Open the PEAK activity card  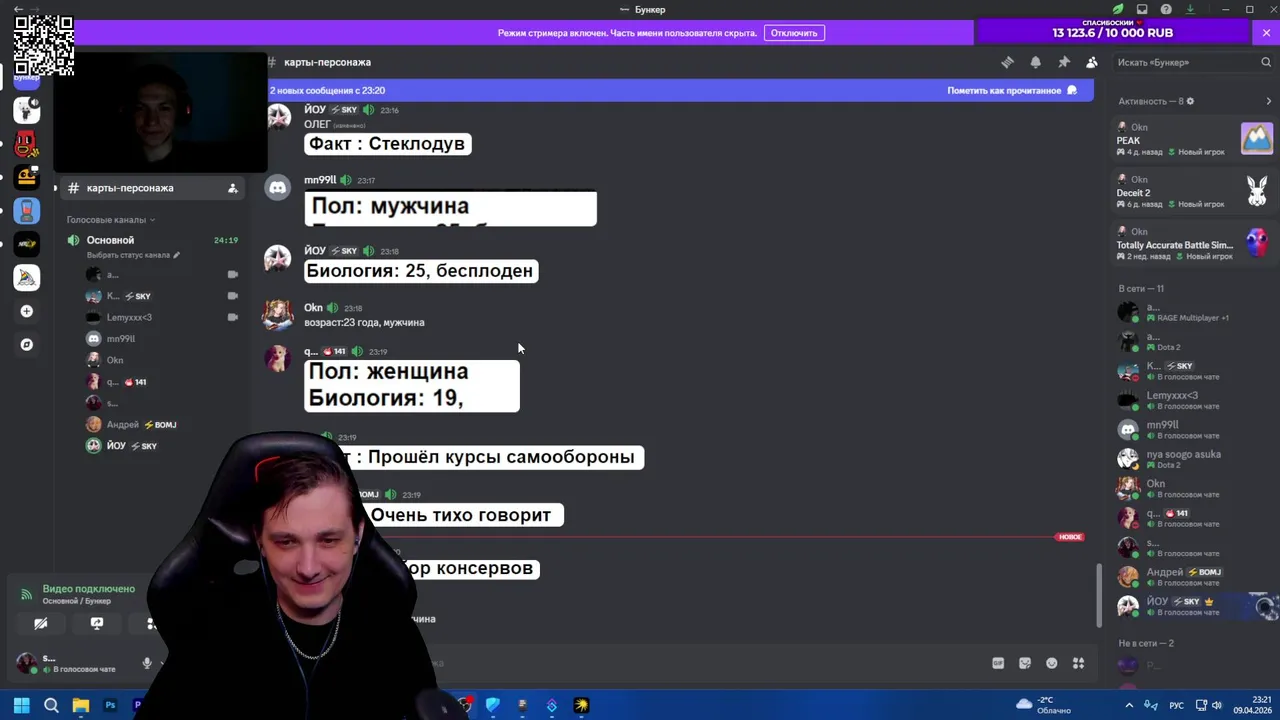1195,140
